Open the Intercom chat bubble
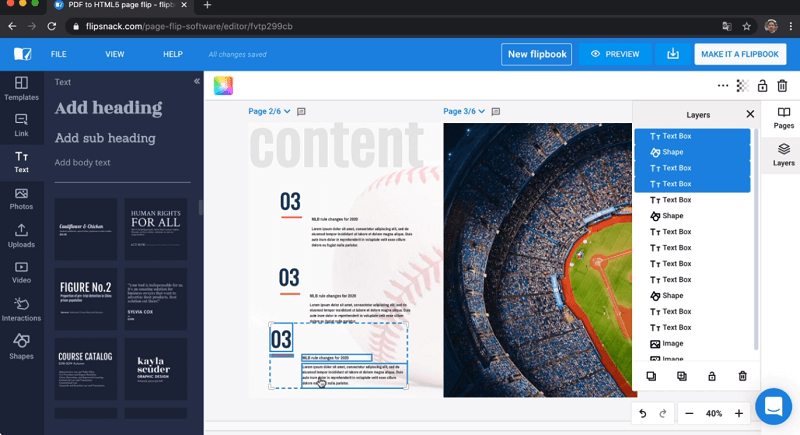 773,407
